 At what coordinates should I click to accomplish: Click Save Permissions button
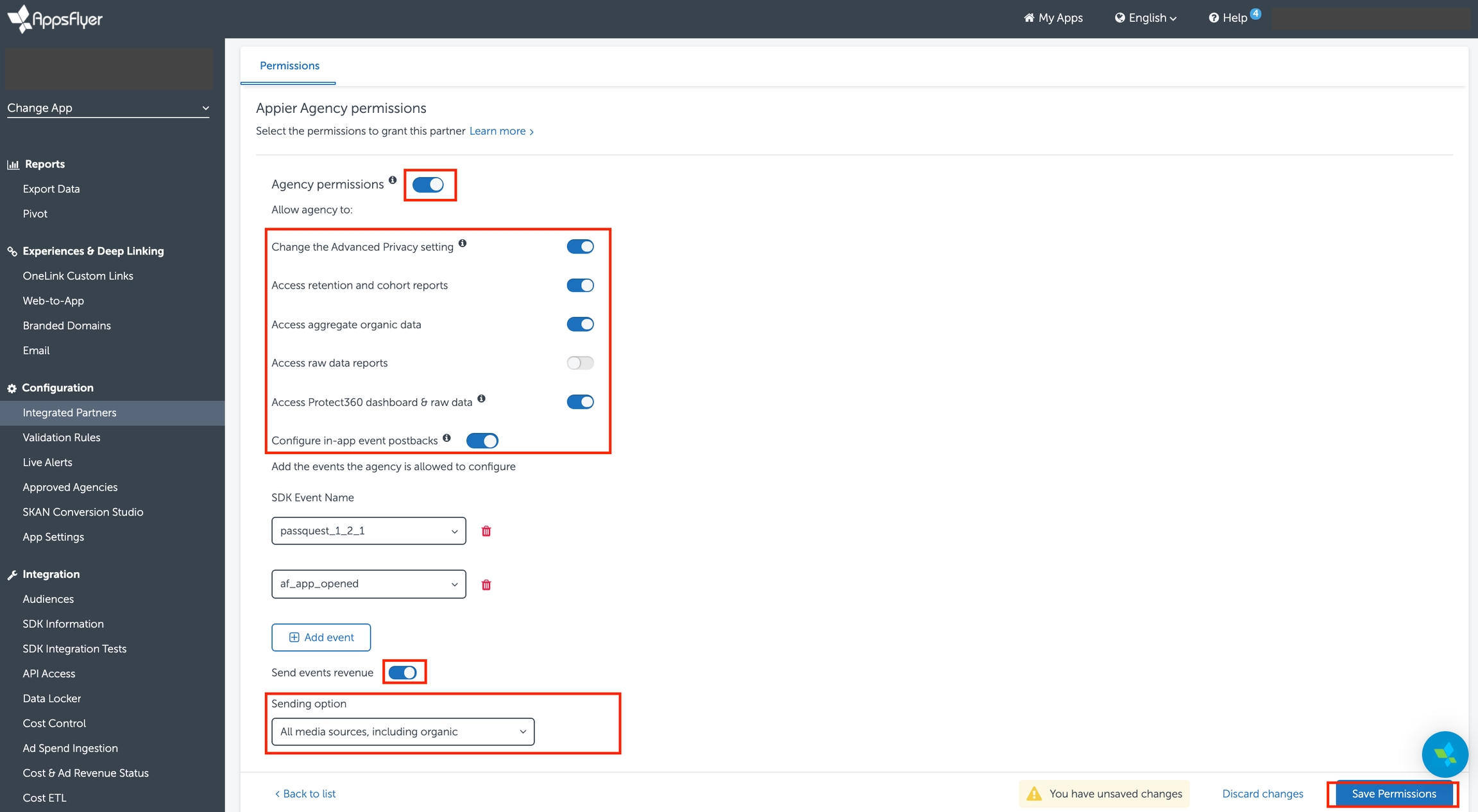[x=1393, y=794]
